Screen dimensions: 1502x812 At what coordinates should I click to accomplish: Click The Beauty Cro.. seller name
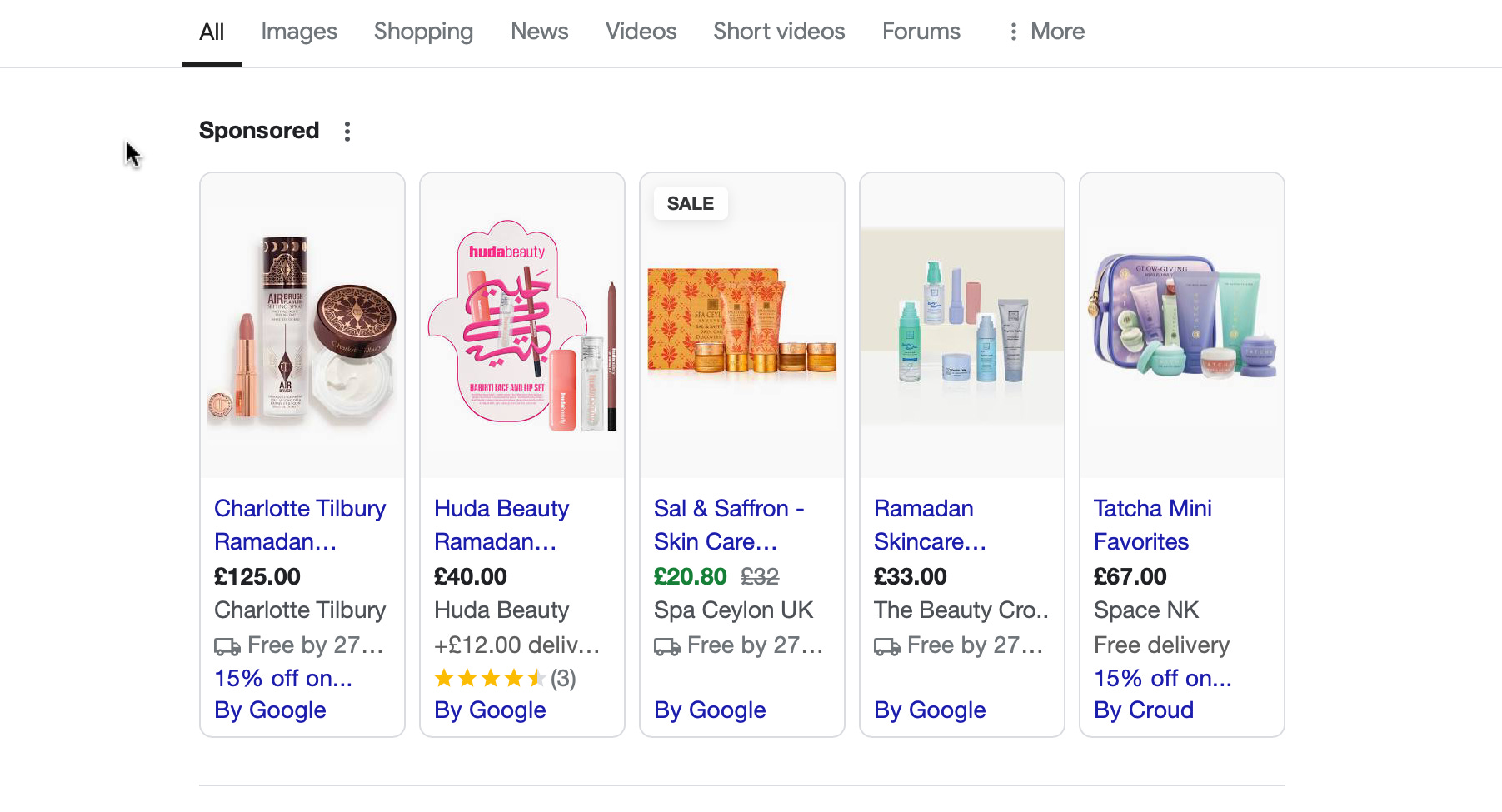961,610
